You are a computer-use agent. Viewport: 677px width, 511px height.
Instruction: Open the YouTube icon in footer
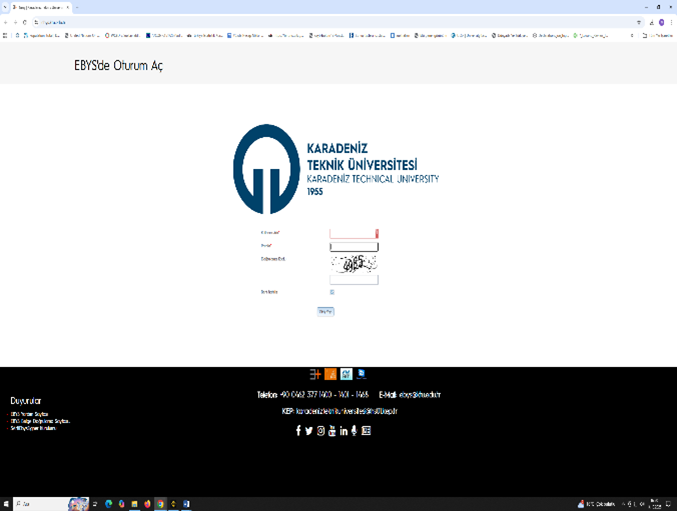coord(332,431)
